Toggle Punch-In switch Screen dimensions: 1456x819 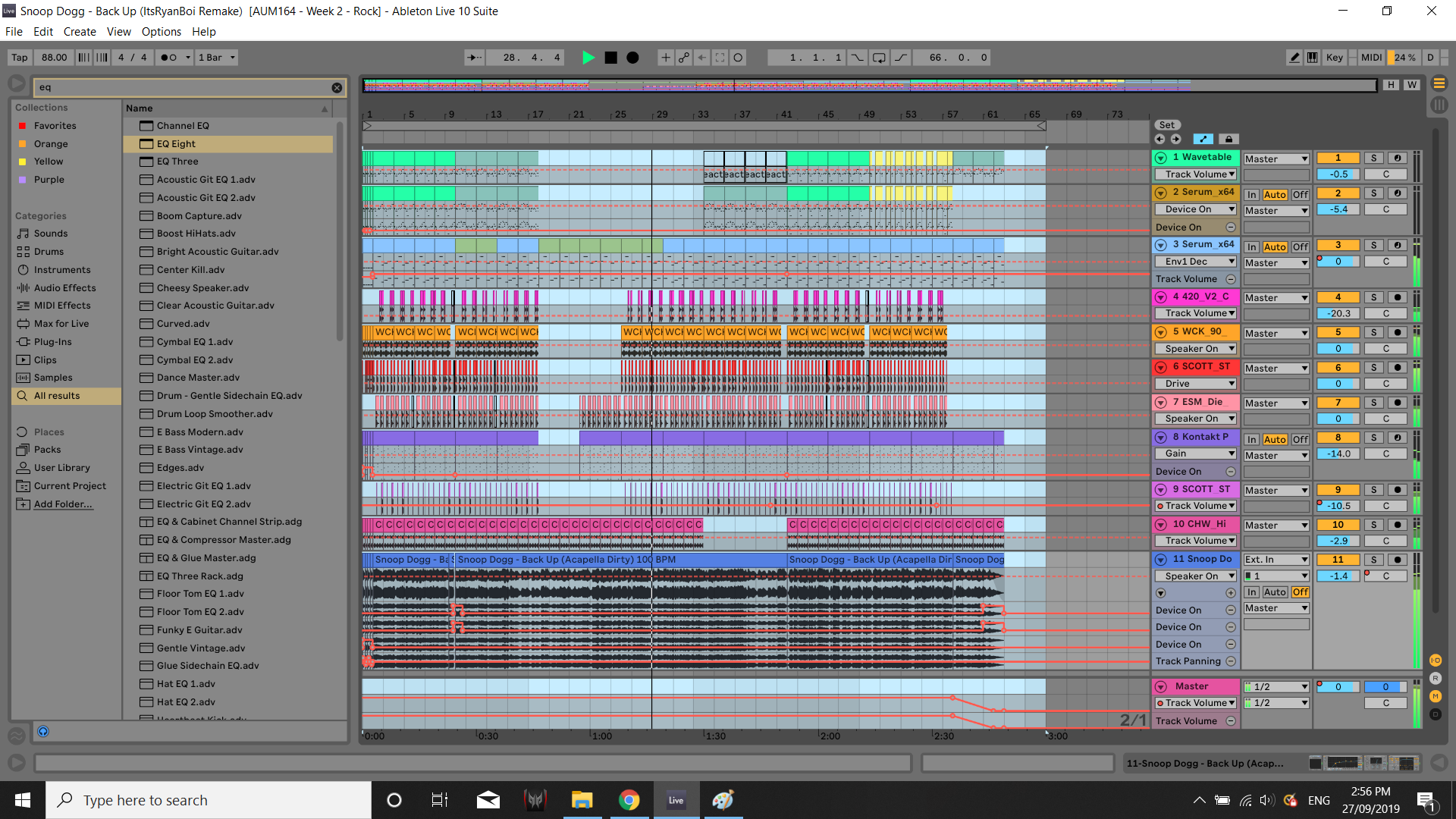[x=857, y=58]
